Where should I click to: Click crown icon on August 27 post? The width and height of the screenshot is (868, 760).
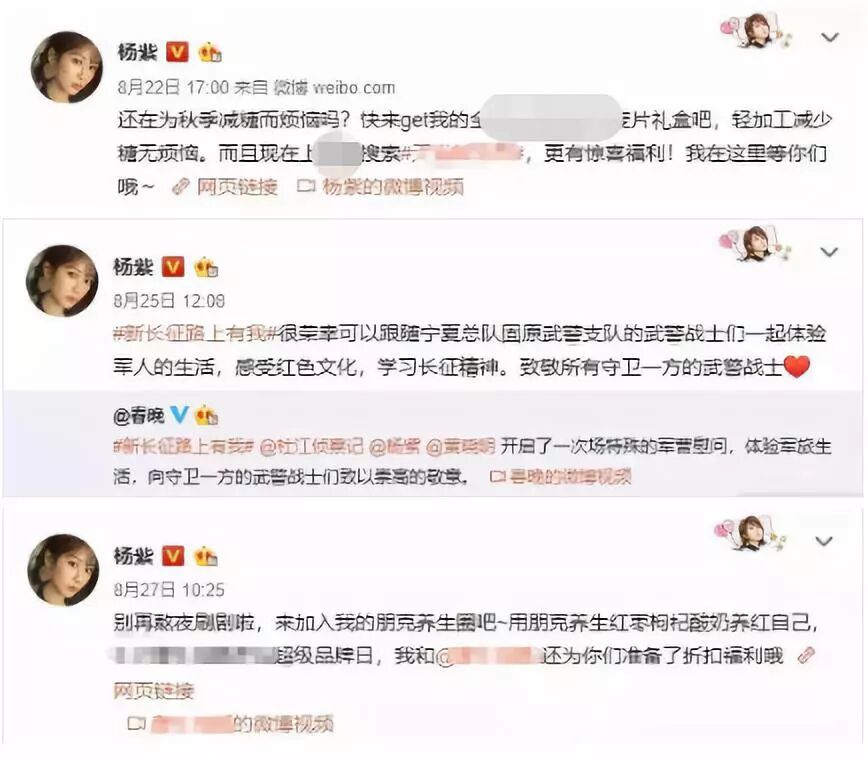click(x=205, y=556)
